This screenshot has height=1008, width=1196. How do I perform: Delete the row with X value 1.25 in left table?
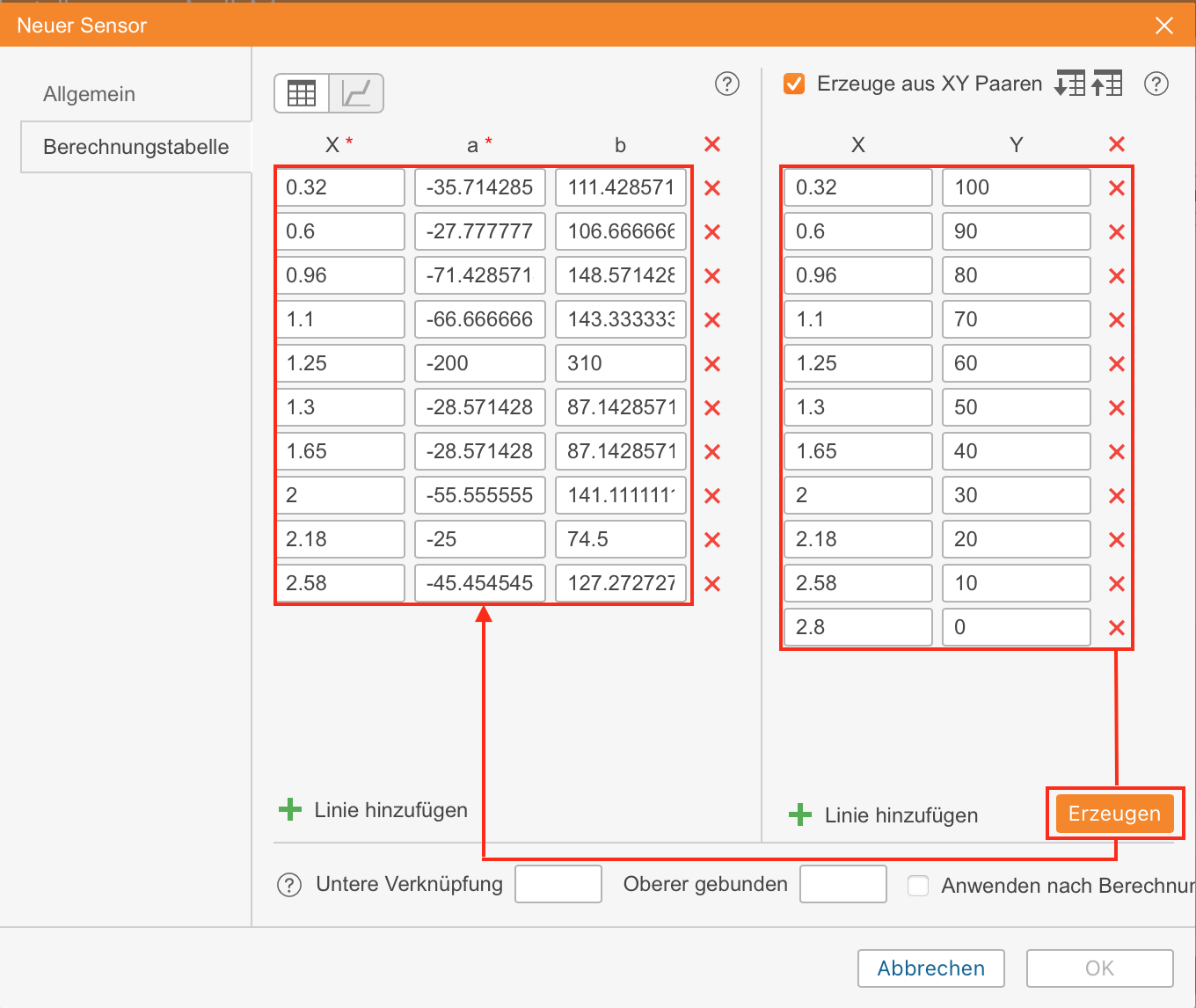click(x=712, y=363)
